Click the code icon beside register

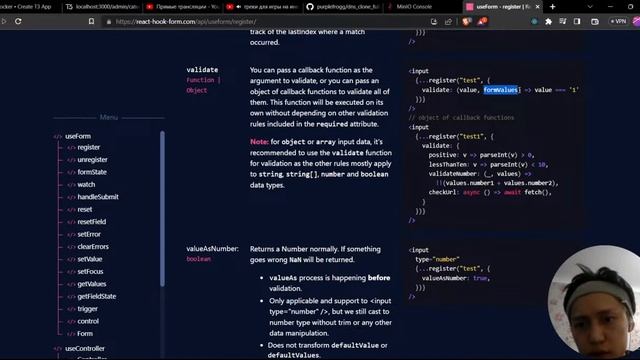coord(71,148)
